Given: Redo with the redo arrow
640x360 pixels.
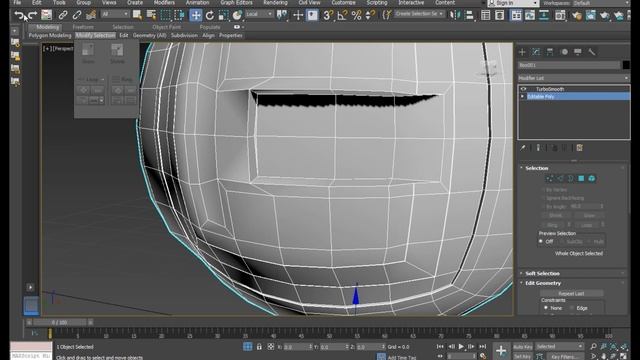Looking at the screenshot, I should (32, 16).
